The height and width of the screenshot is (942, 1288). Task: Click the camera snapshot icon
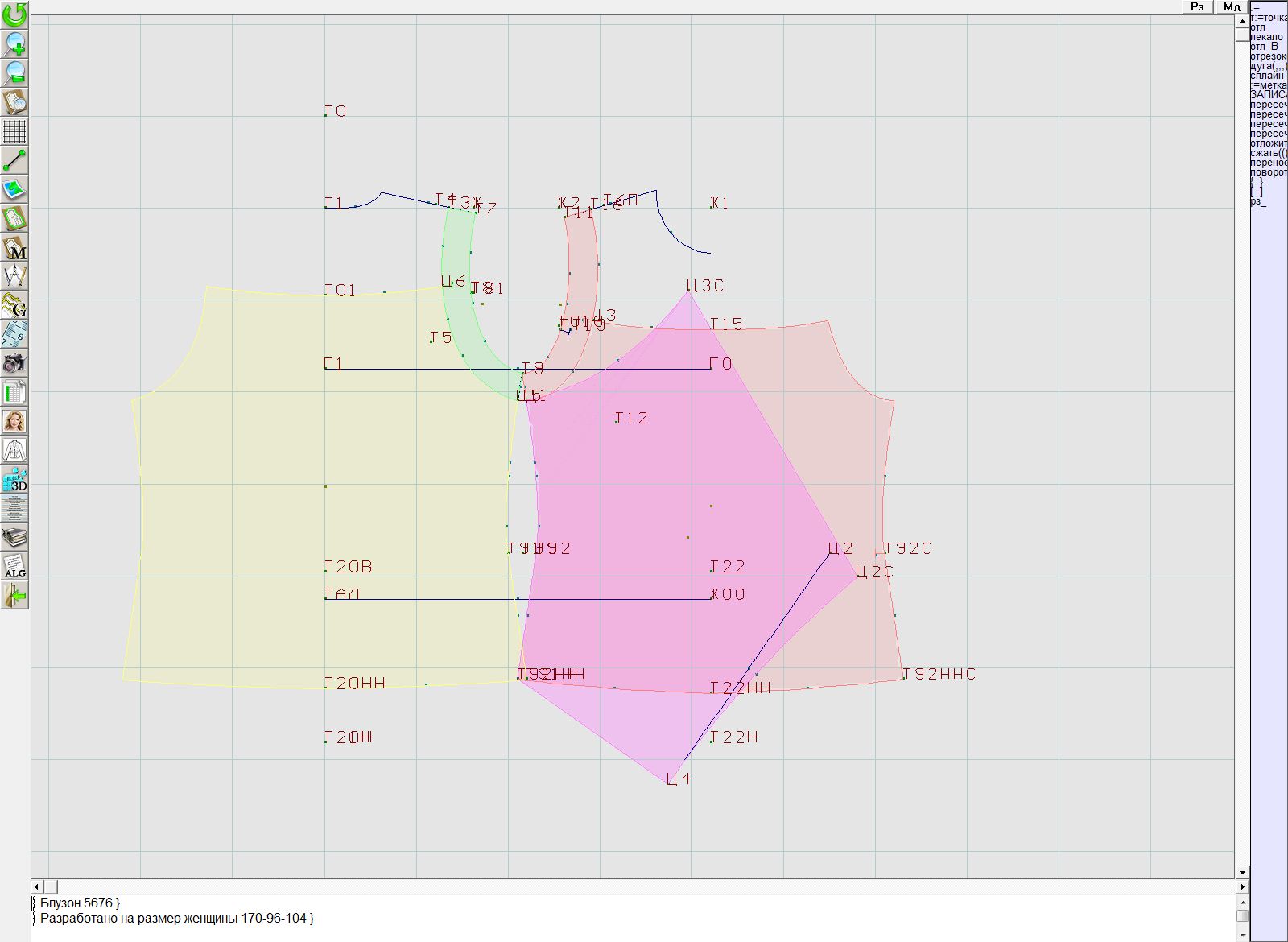(x=14, y=363)
